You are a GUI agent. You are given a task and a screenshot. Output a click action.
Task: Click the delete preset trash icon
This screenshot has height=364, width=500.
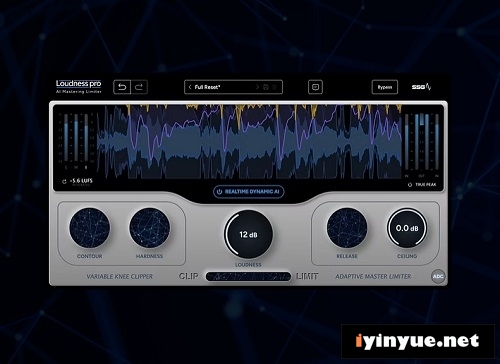[x=274, y=87]
